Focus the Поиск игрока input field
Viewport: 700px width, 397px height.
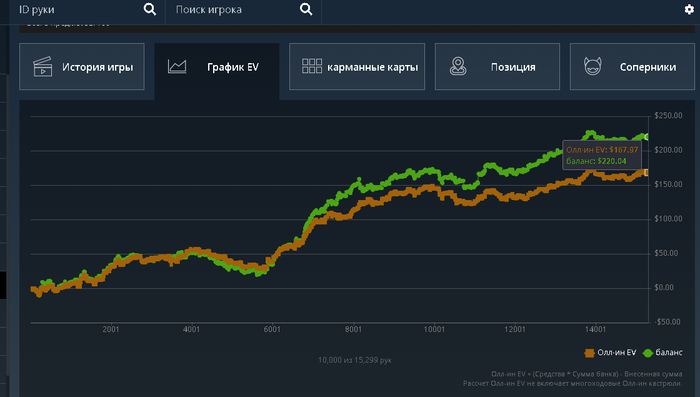(234, 9)
